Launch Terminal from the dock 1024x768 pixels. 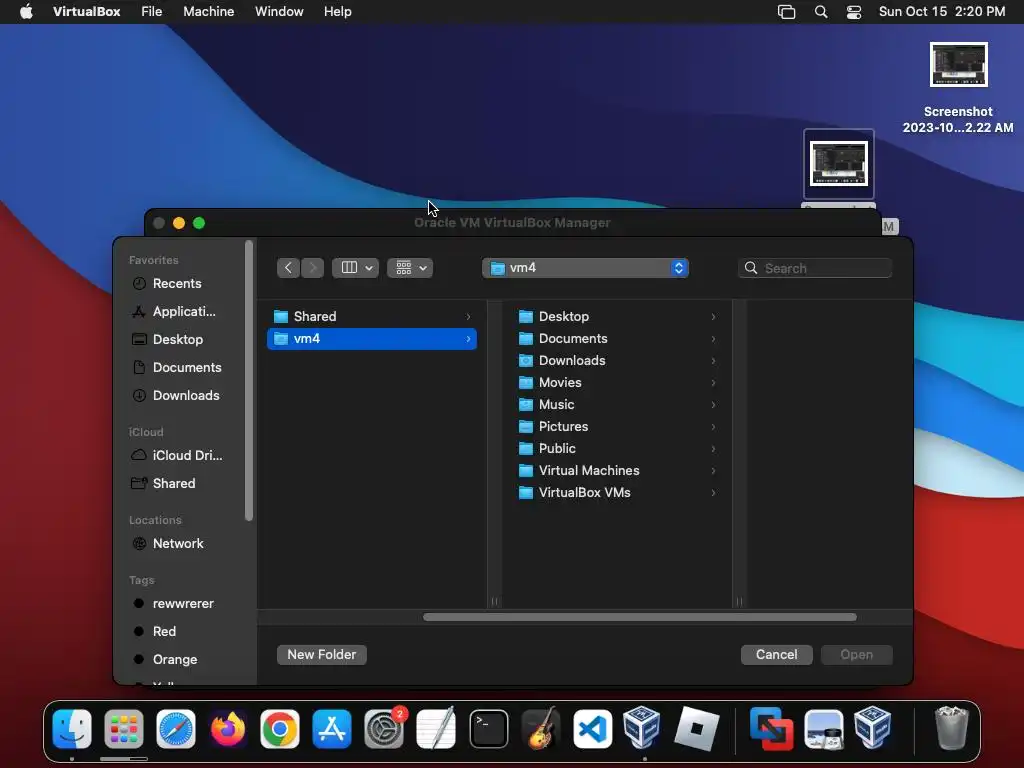tap(488, 729)
